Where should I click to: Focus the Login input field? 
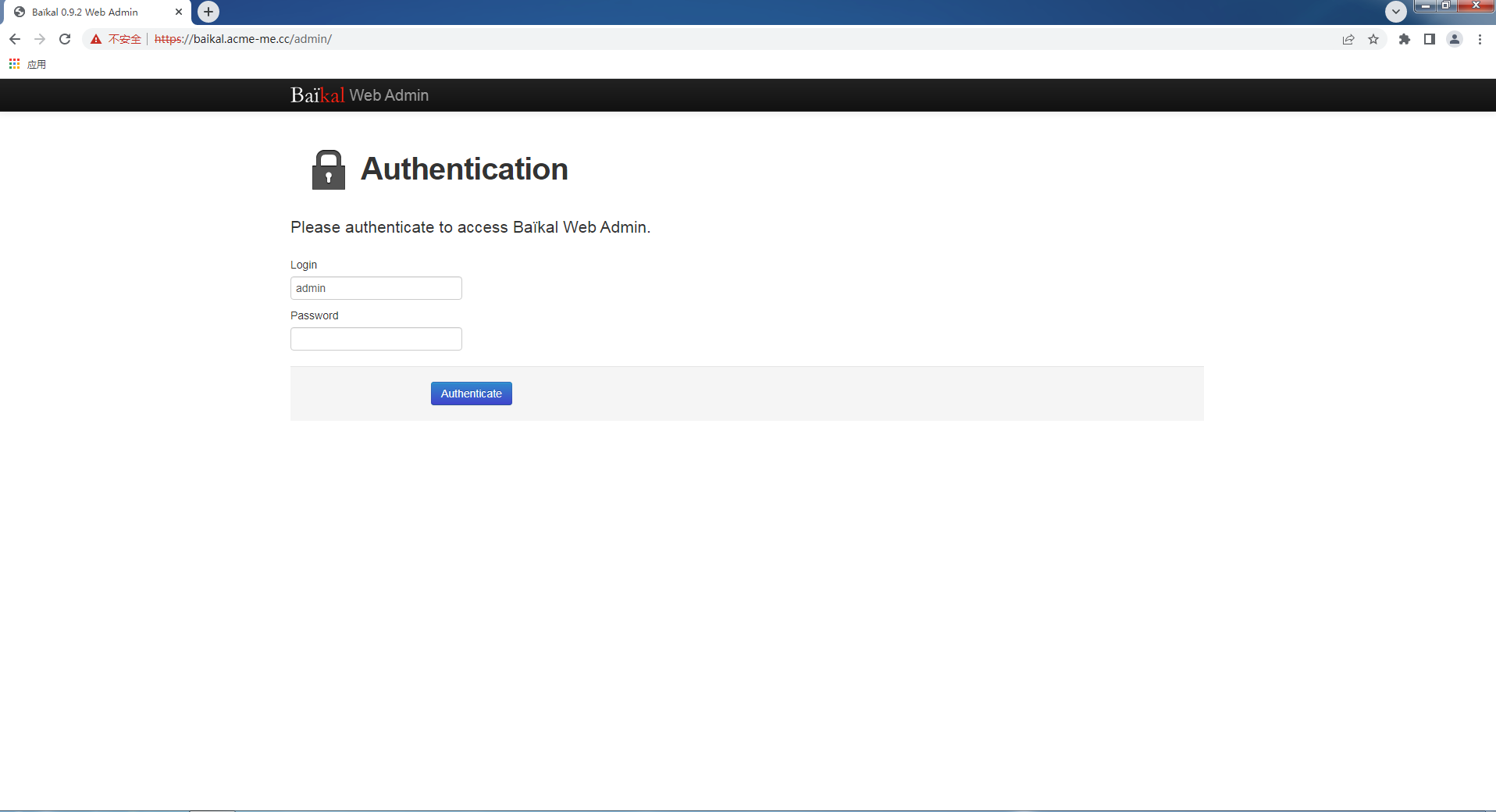(376, 288)
